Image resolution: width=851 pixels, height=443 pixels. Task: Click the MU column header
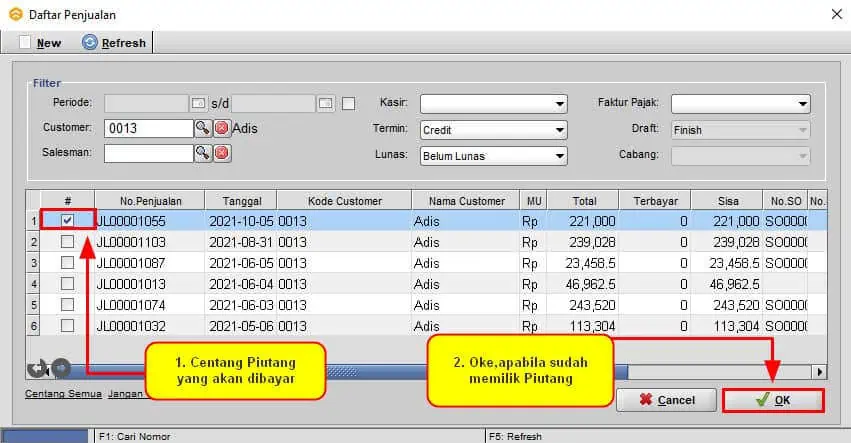point(534,201)
